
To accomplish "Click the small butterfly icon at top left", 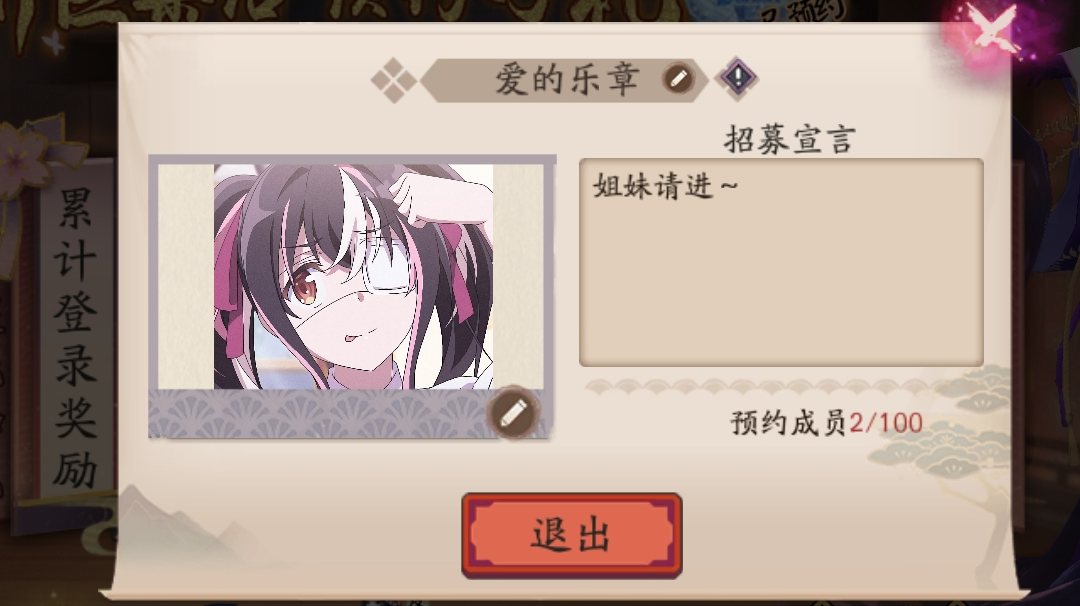I will pyautogui.click(x=53, y=43).
